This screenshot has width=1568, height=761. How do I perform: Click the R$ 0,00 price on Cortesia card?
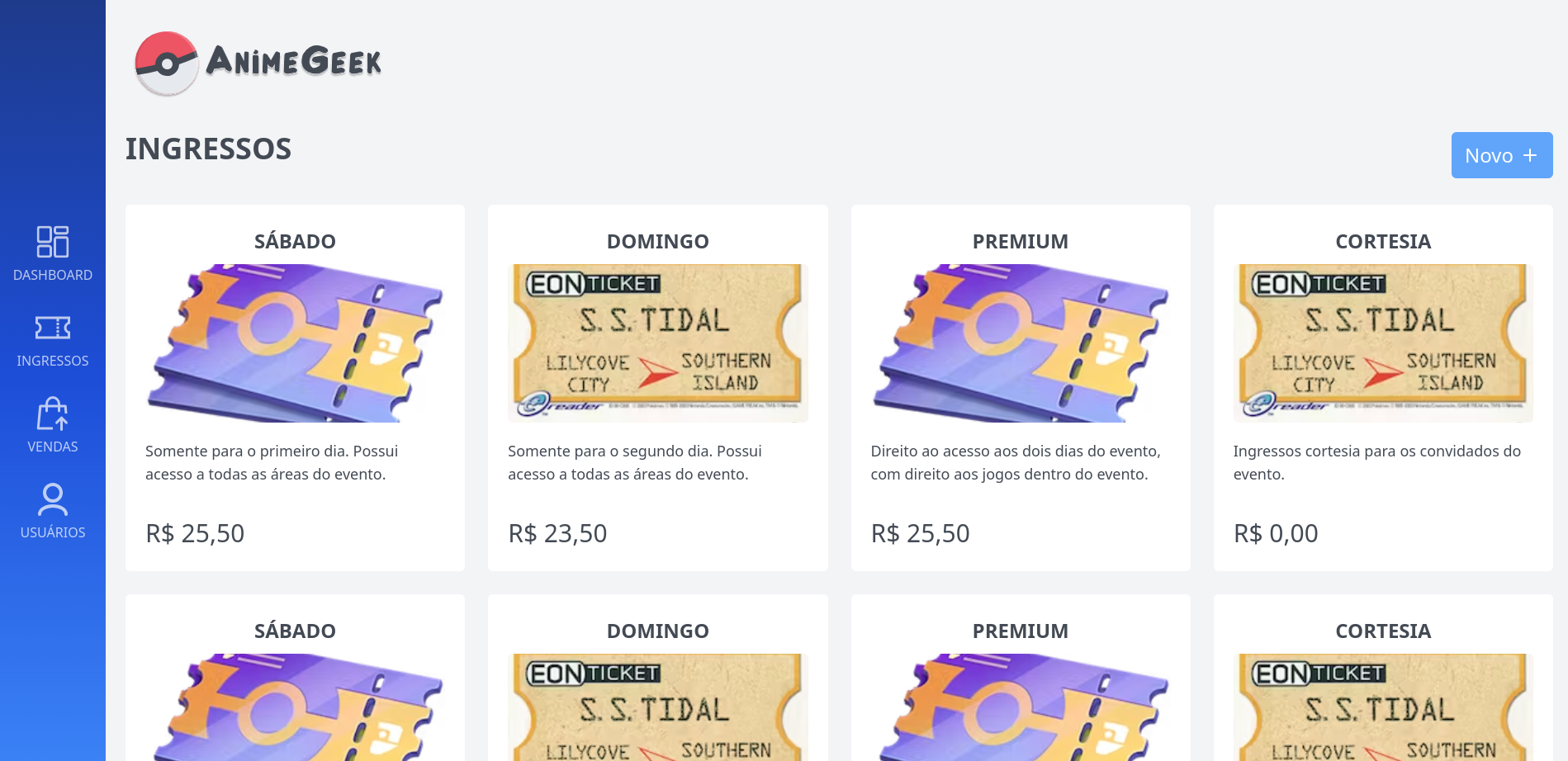(1276, 533)
